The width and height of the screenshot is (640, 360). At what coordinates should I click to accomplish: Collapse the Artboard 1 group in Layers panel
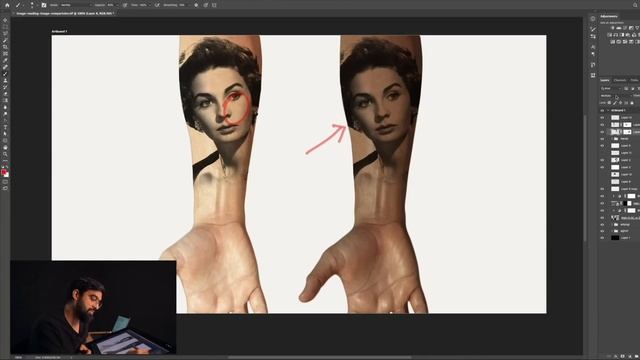click(608, 110)
